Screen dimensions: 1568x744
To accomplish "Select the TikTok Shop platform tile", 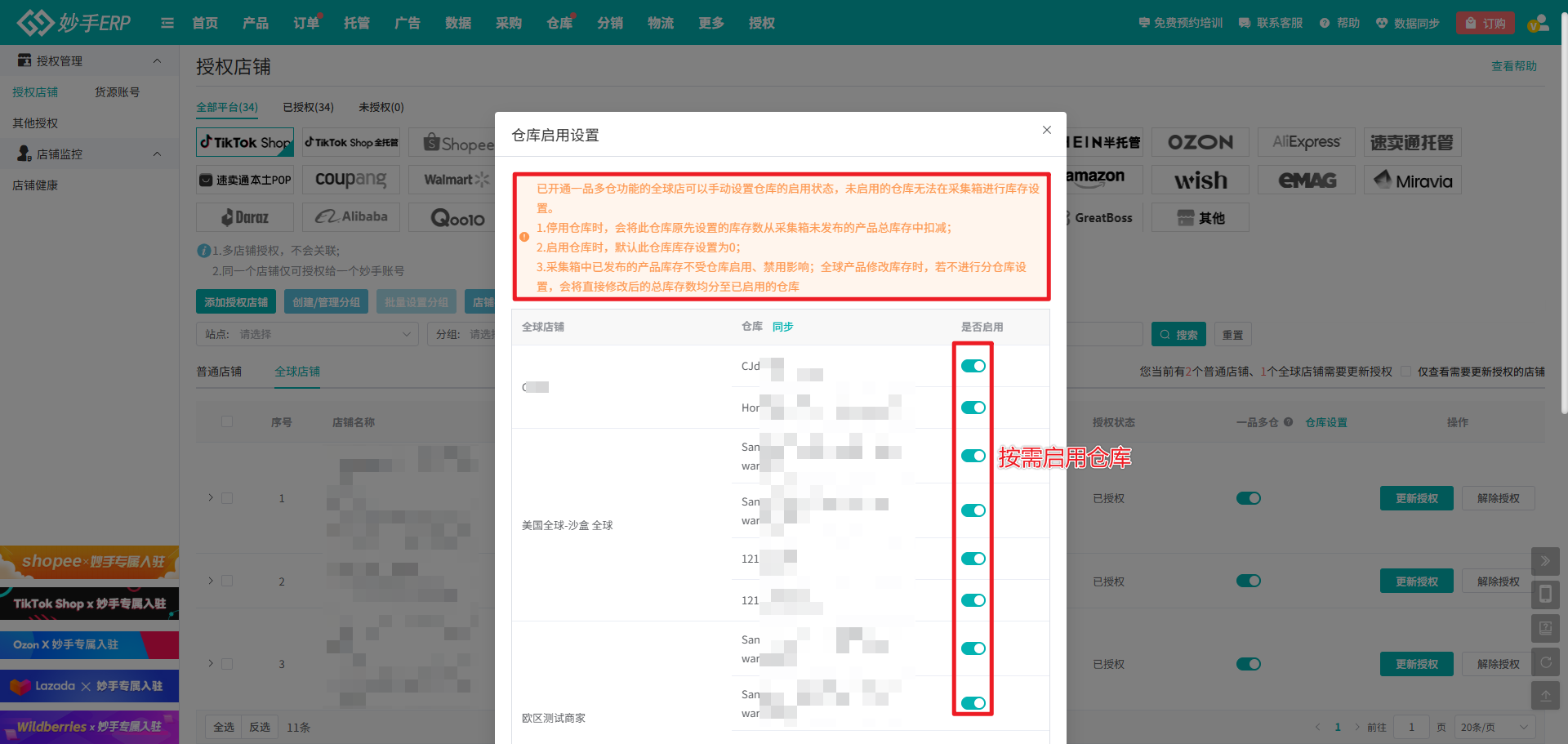I will 245,142.
